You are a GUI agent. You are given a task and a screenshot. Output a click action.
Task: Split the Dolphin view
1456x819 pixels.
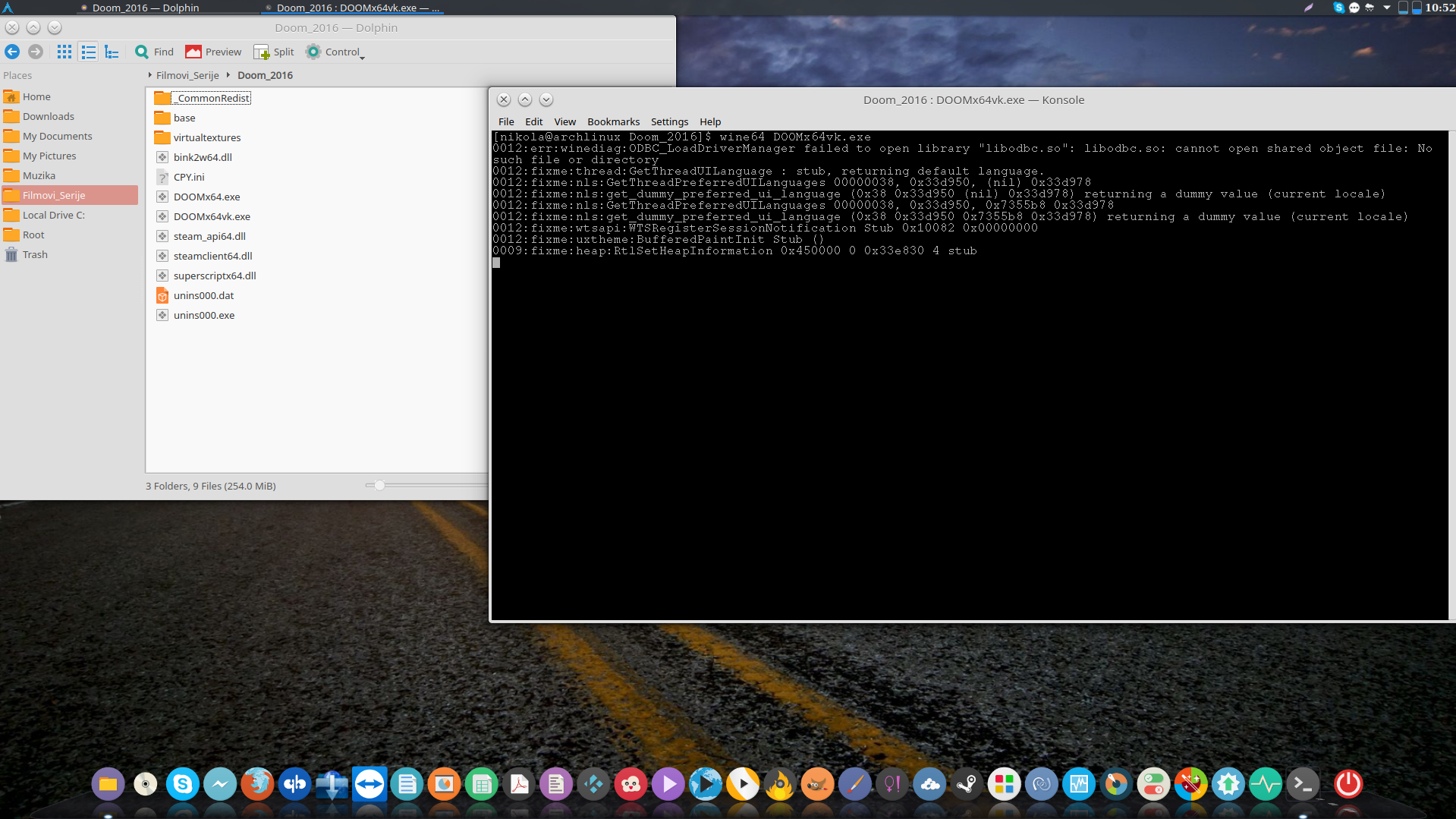tap(274, 52)
